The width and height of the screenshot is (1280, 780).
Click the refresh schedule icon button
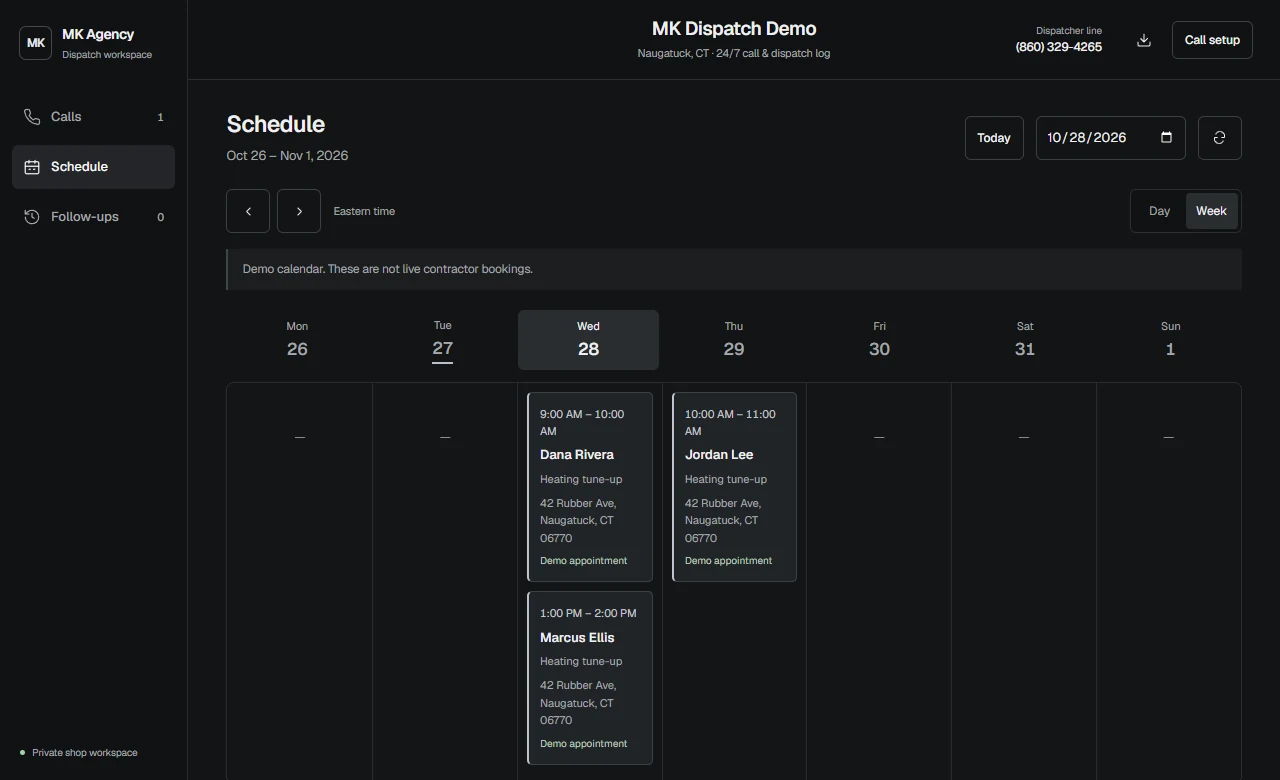pyautogui.click(x=1219, y=138)
